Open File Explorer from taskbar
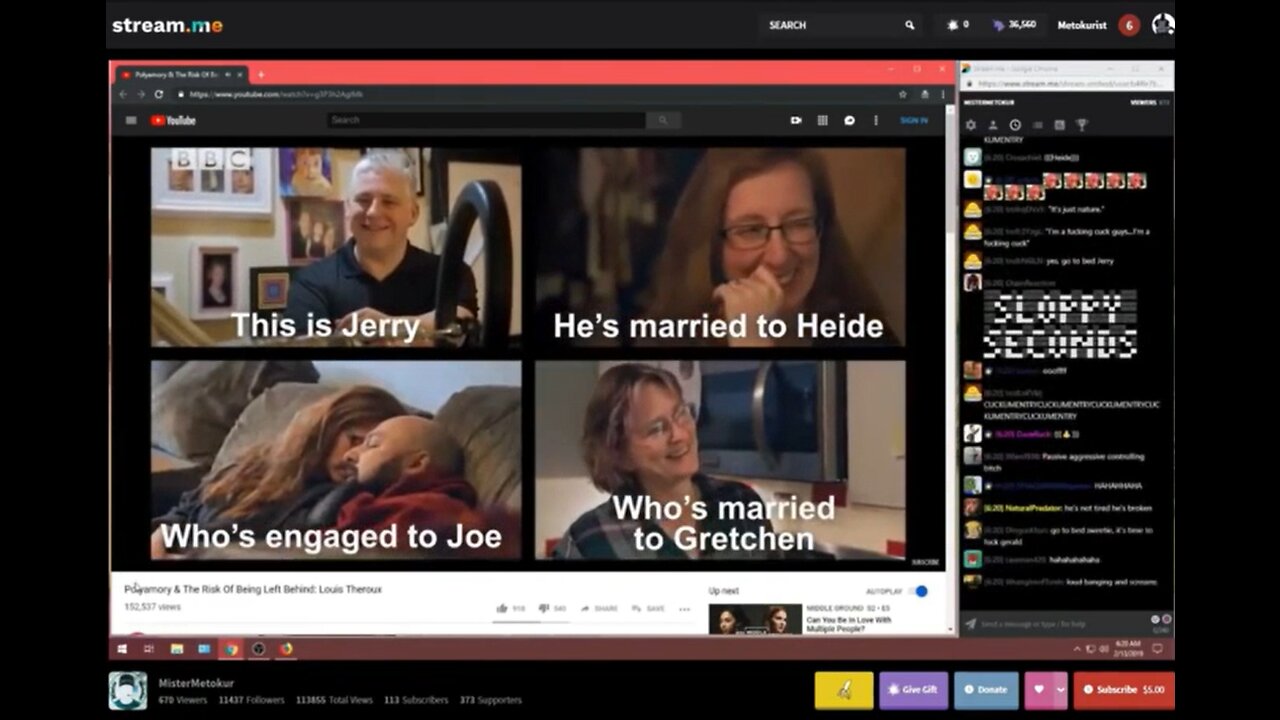 177,649
